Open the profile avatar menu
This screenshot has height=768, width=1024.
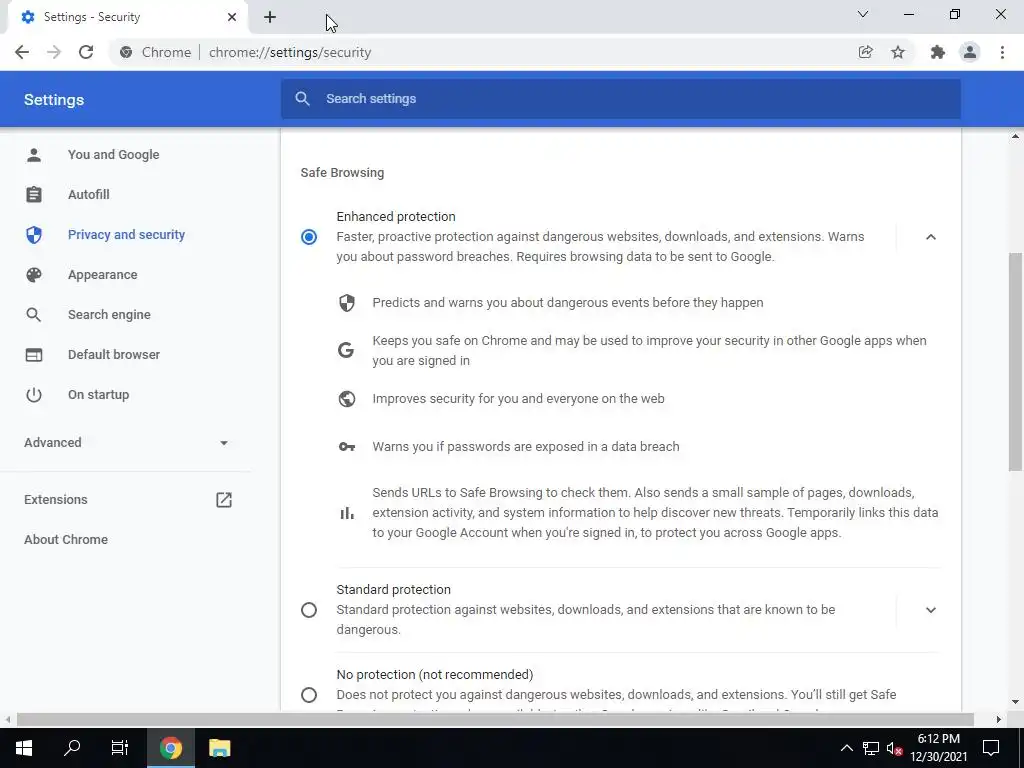(x=970, y=52)
